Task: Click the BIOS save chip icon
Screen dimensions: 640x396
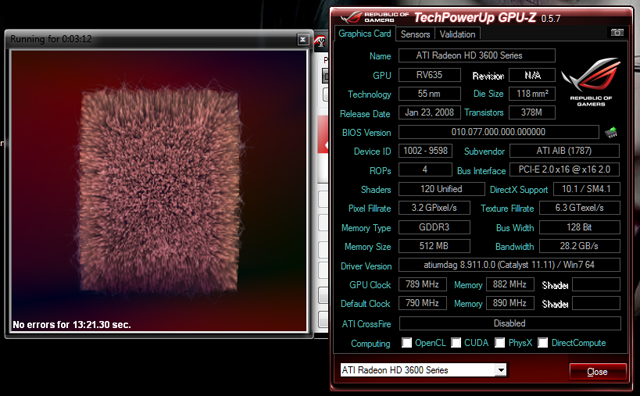Action: (x=611, y=132)
